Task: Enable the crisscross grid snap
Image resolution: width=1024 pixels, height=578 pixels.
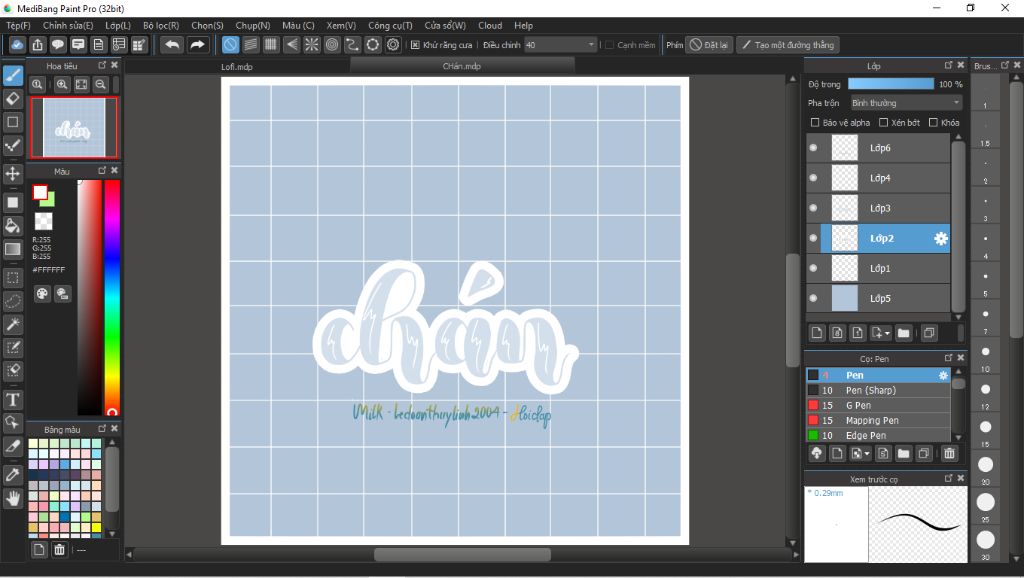Action: tap(270, 44)
